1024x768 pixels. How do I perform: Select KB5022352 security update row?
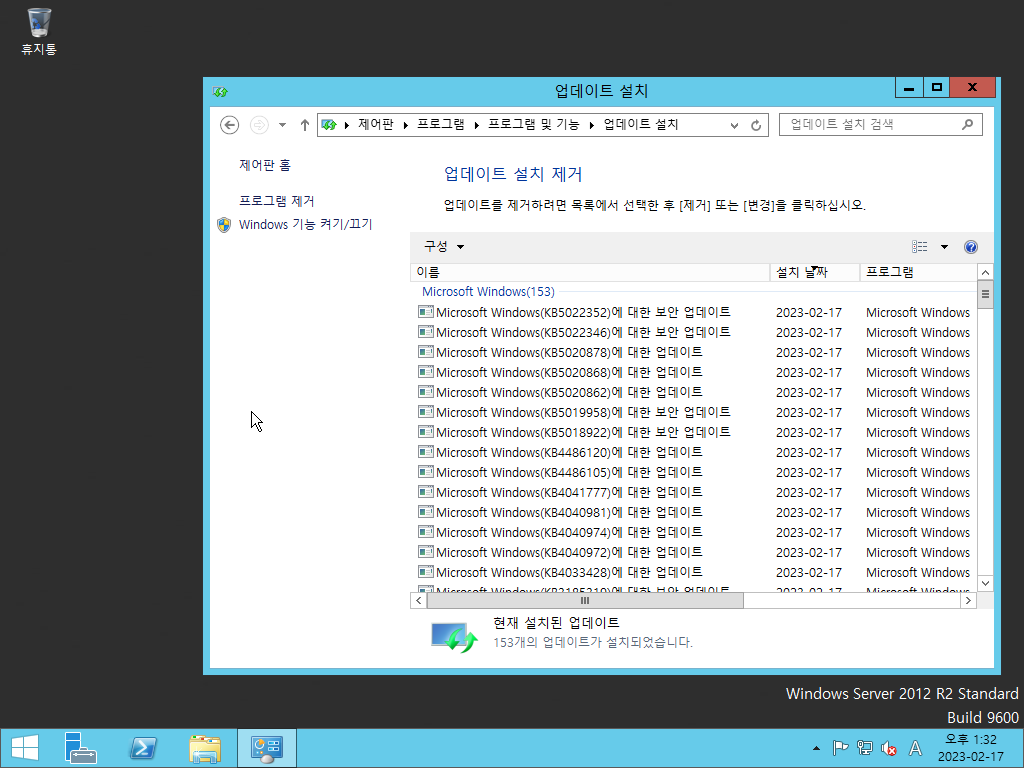point(696,312)
